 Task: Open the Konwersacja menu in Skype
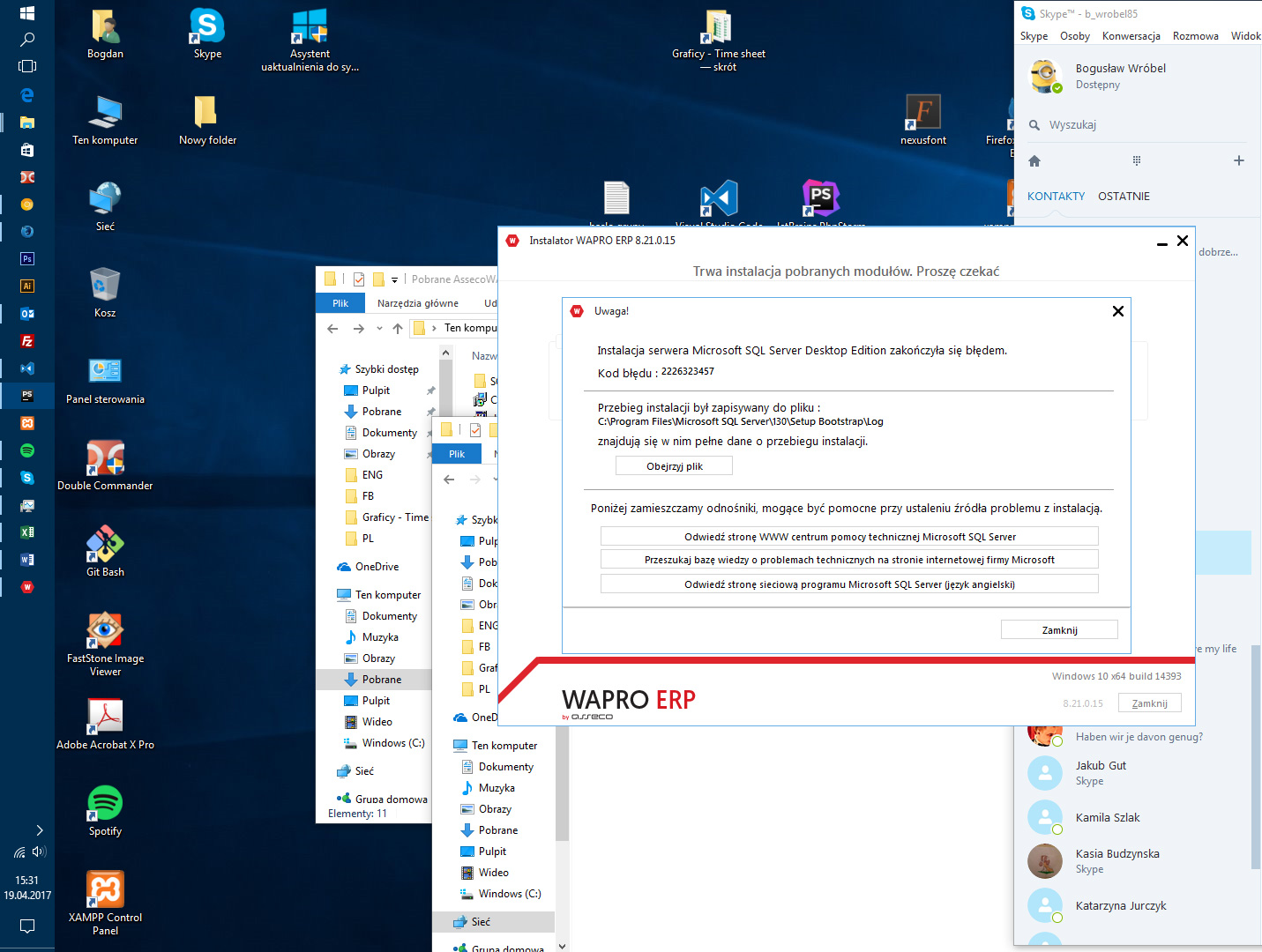point(1131,36)
